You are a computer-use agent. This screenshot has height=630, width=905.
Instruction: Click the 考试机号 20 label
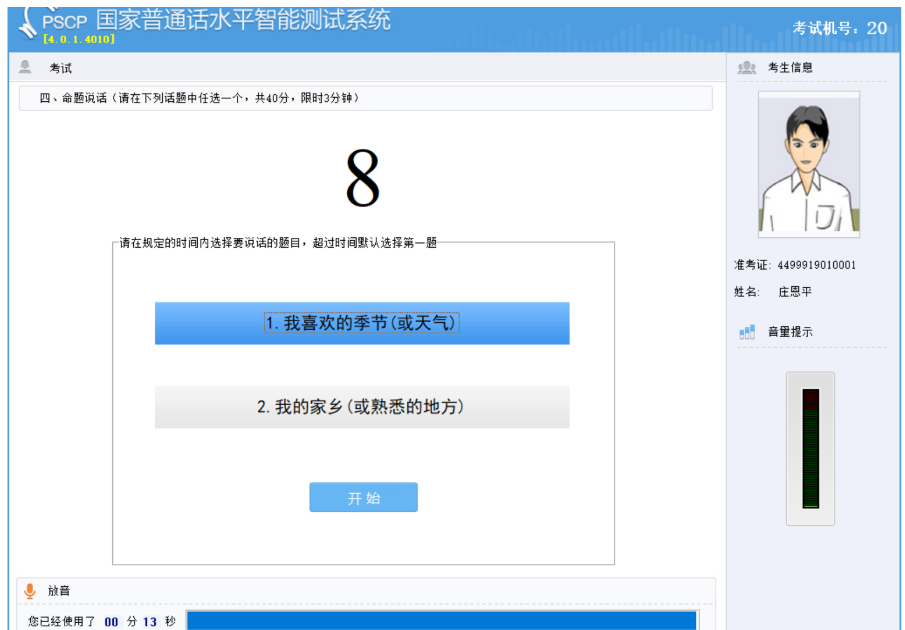tap(839, 28)
